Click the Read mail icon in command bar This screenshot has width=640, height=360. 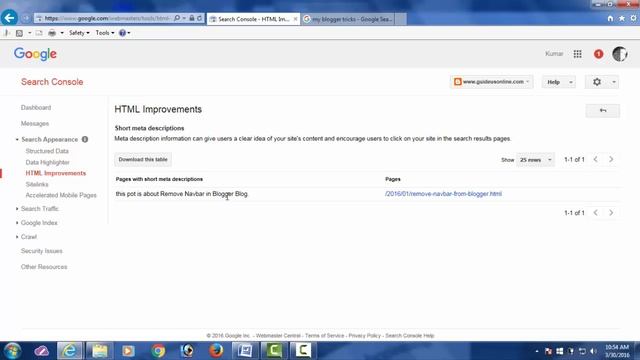point(39,33)
